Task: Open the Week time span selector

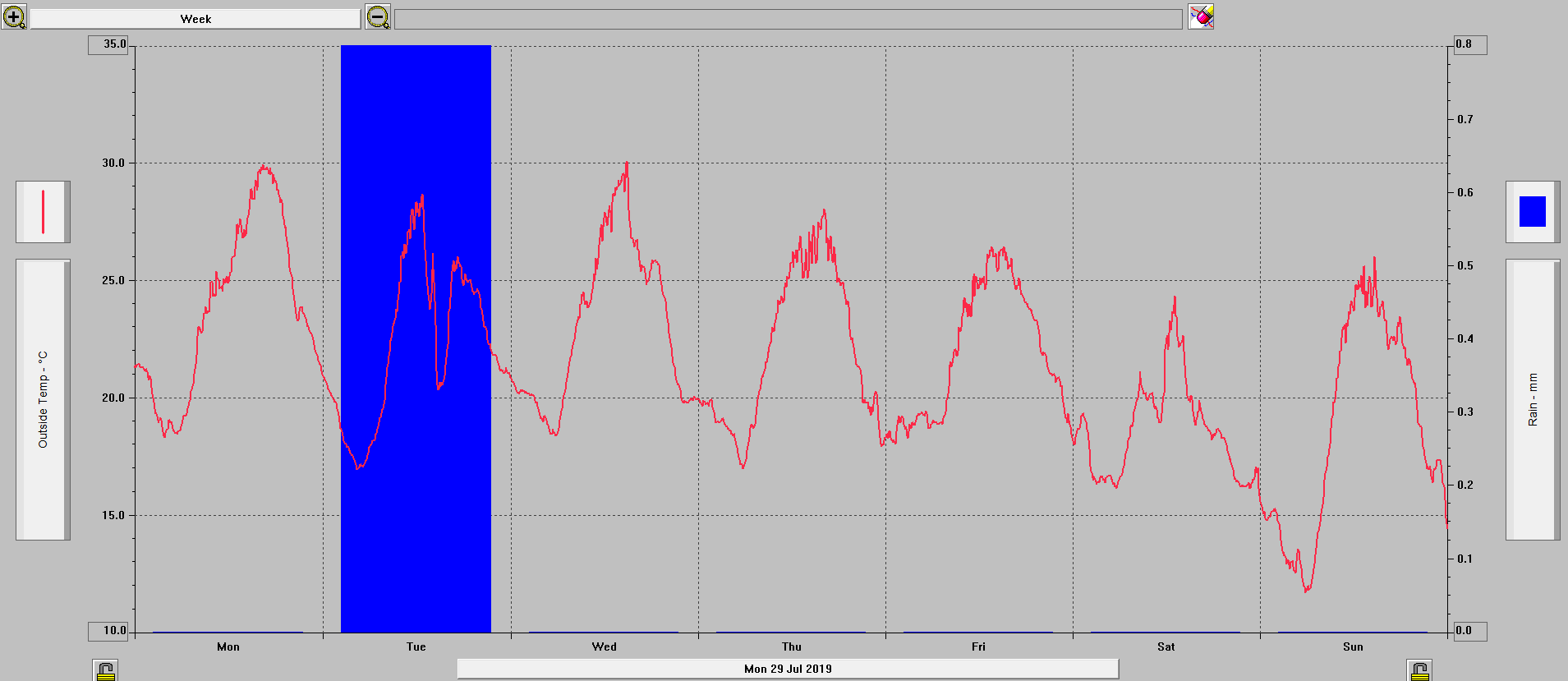Action: [195, 19]
